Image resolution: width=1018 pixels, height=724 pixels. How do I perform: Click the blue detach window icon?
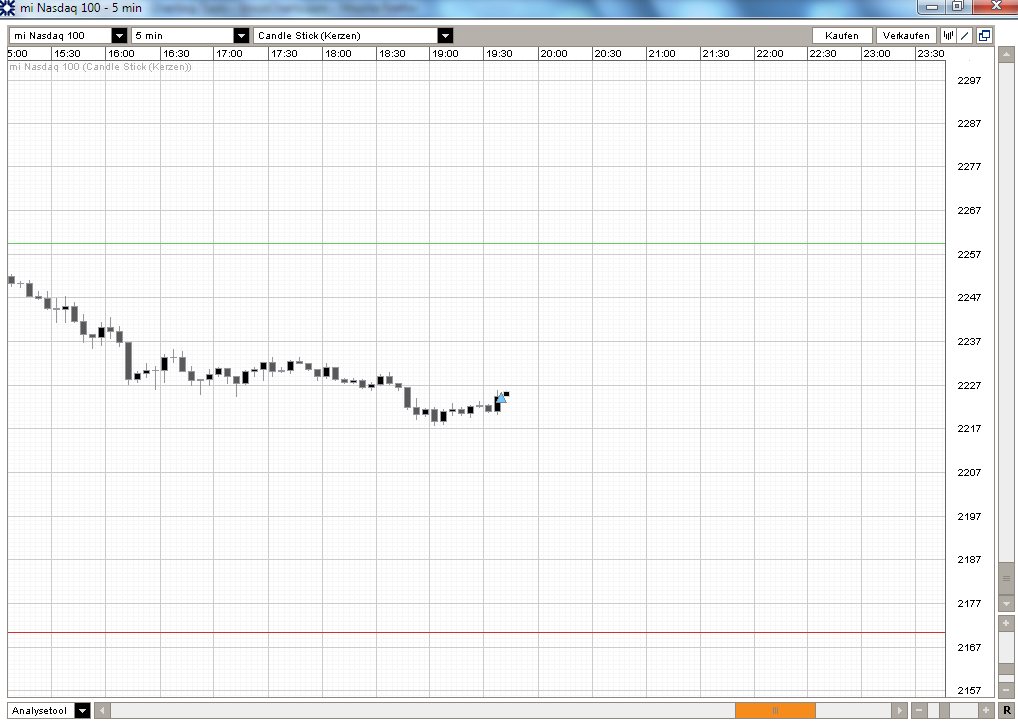[984, 36]
